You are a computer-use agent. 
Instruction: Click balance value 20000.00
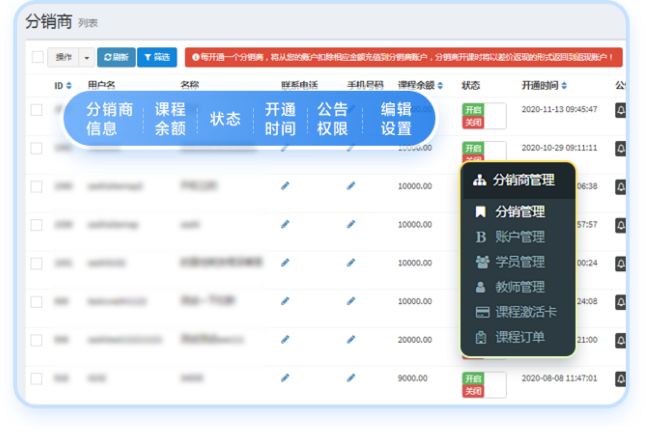pos(414,340)
